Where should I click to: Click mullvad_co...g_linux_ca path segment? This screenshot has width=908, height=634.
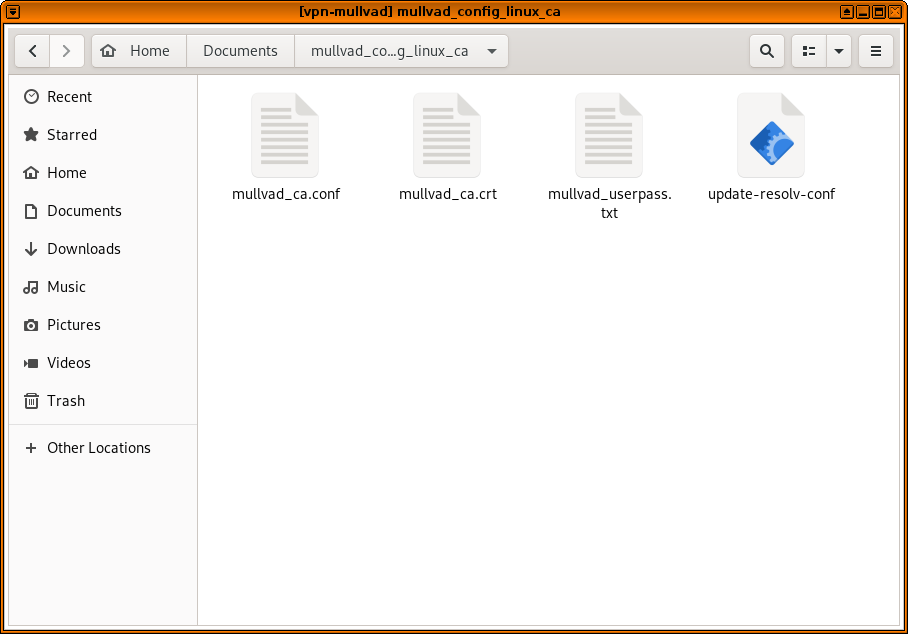tap(389, 51)
